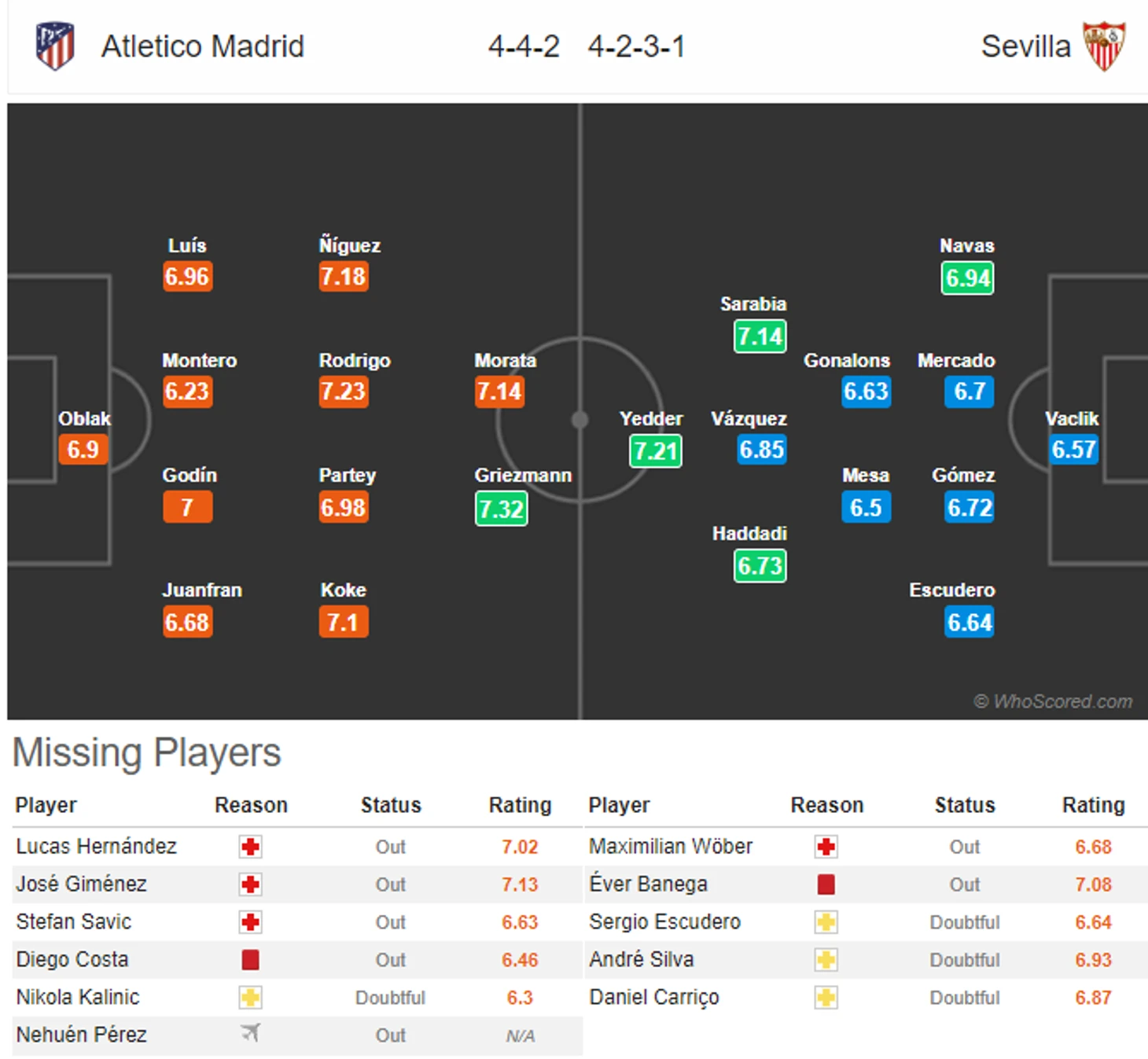The height and width of the screenshot is (1059, 1148).
Task: Select Vaclik's 6.57 rating badge
Action: 1074,449
